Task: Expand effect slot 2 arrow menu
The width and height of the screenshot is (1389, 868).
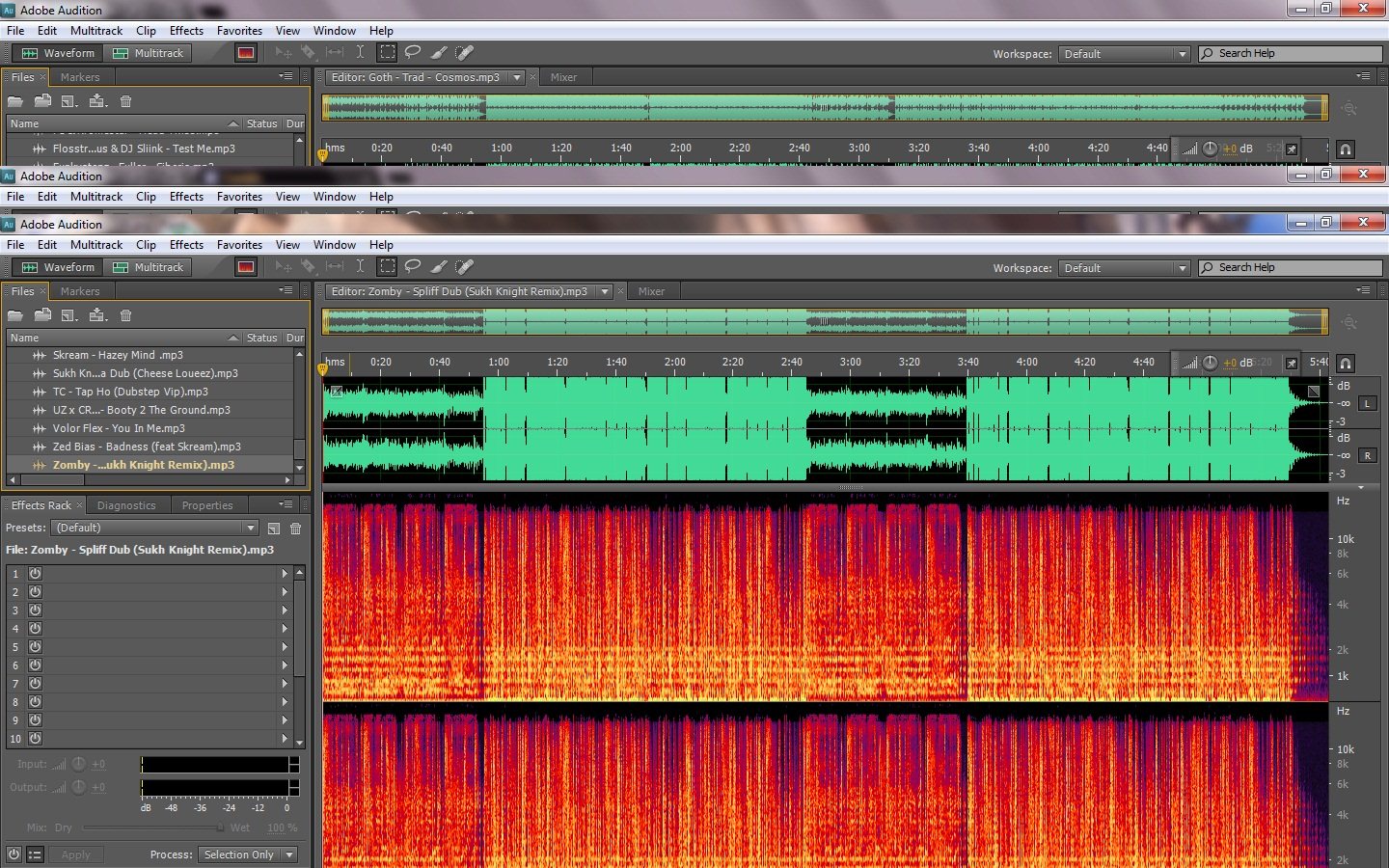Action: tap(285, 591)
